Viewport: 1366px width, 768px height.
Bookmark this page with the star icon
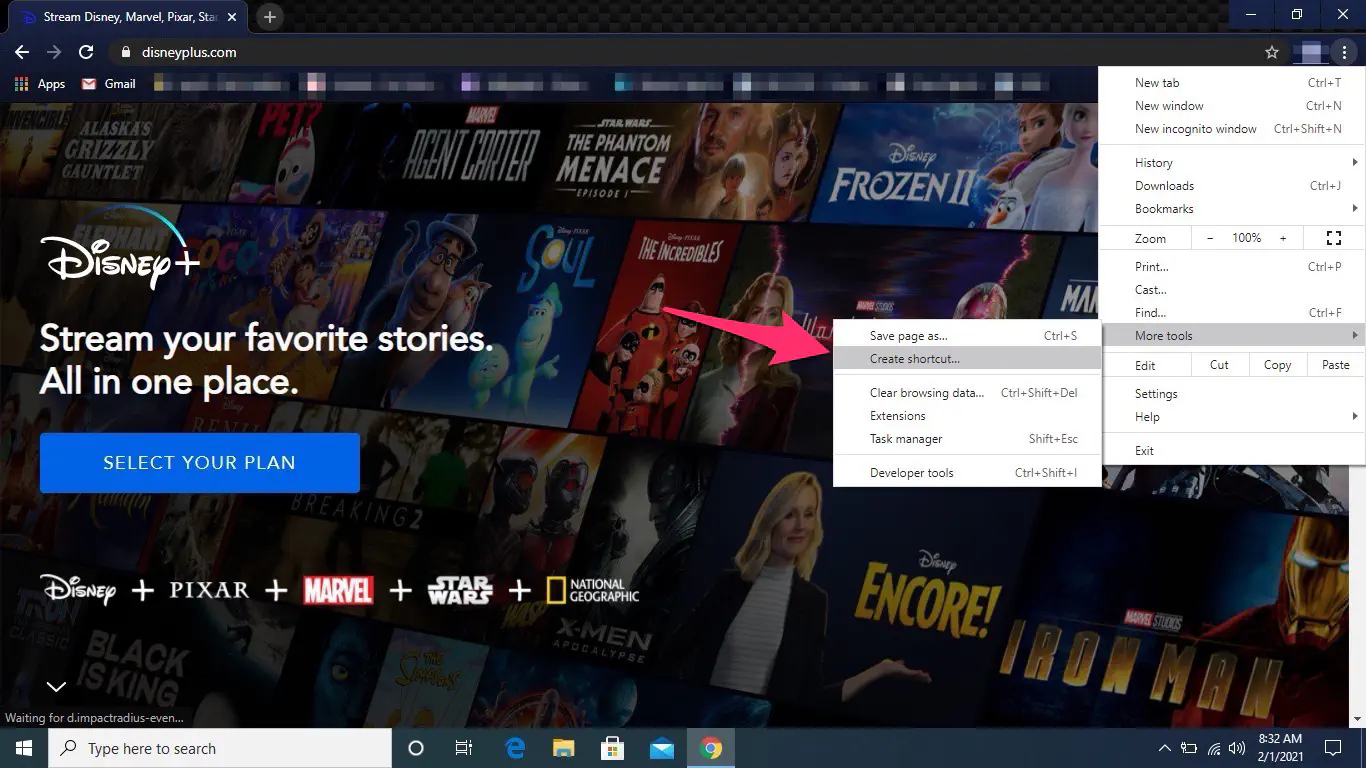click(x=1272, y=52)
